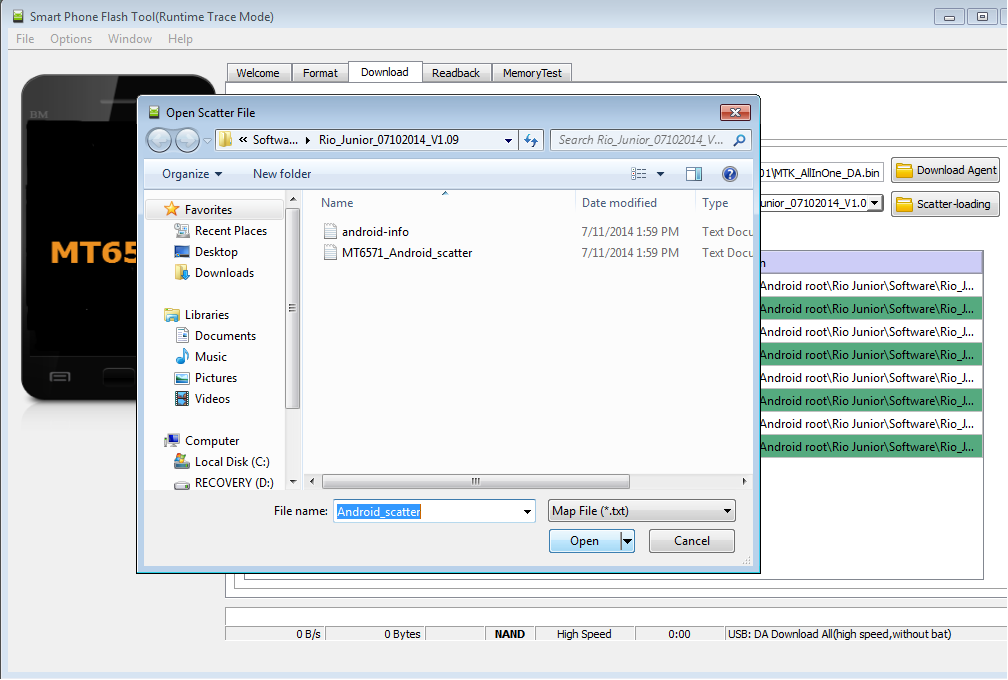
Task: Click the Scatter-loading folder icon
Action: click(906, 204)
